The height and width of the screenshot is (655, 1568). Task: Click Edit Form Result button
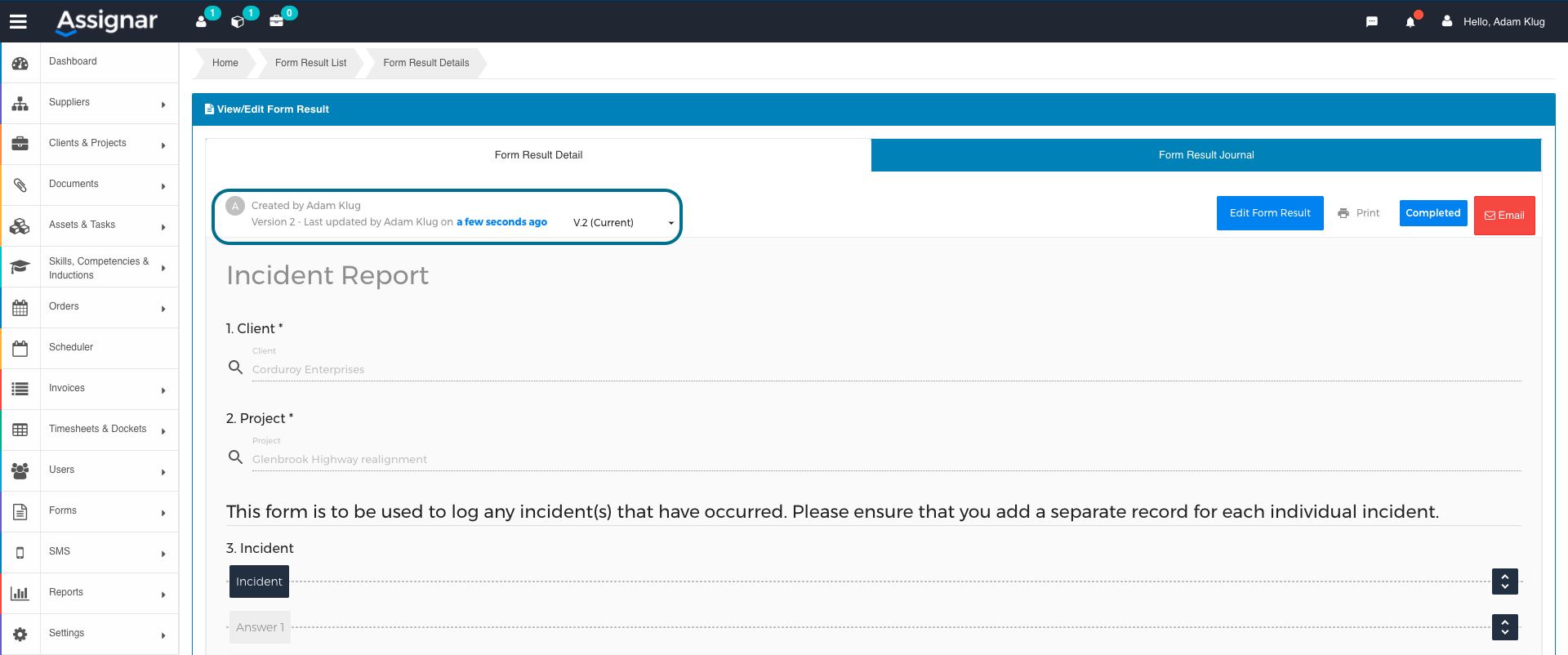click(x=1270, y=213)
